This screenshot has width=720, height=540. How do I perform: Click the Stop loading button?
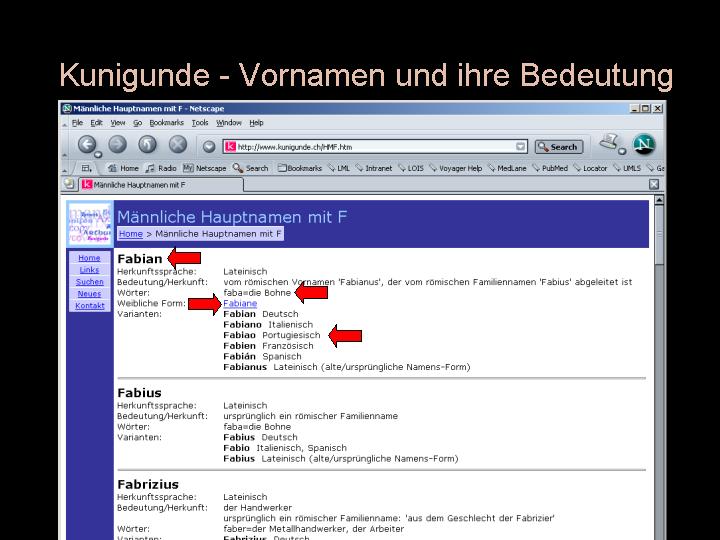(177, 145)
